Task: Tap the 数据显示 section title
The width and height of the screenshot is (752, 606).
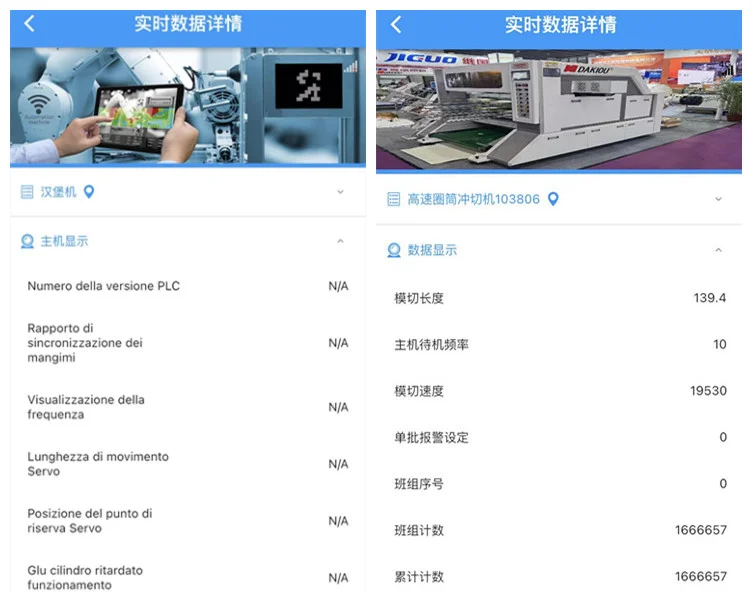Action: (432, 250)
